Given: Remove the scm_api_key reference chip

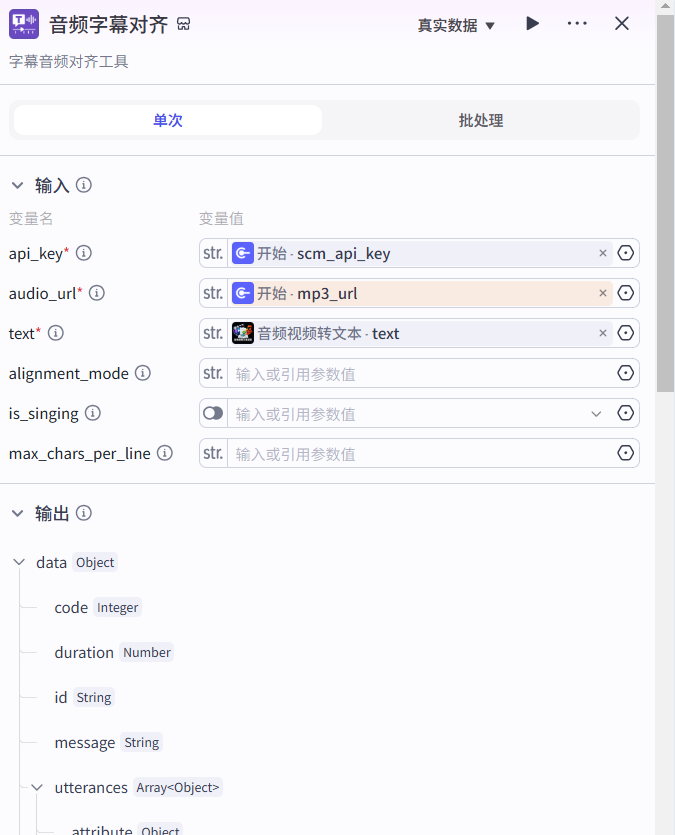Looking at the screenshot, I should [602, 253].
